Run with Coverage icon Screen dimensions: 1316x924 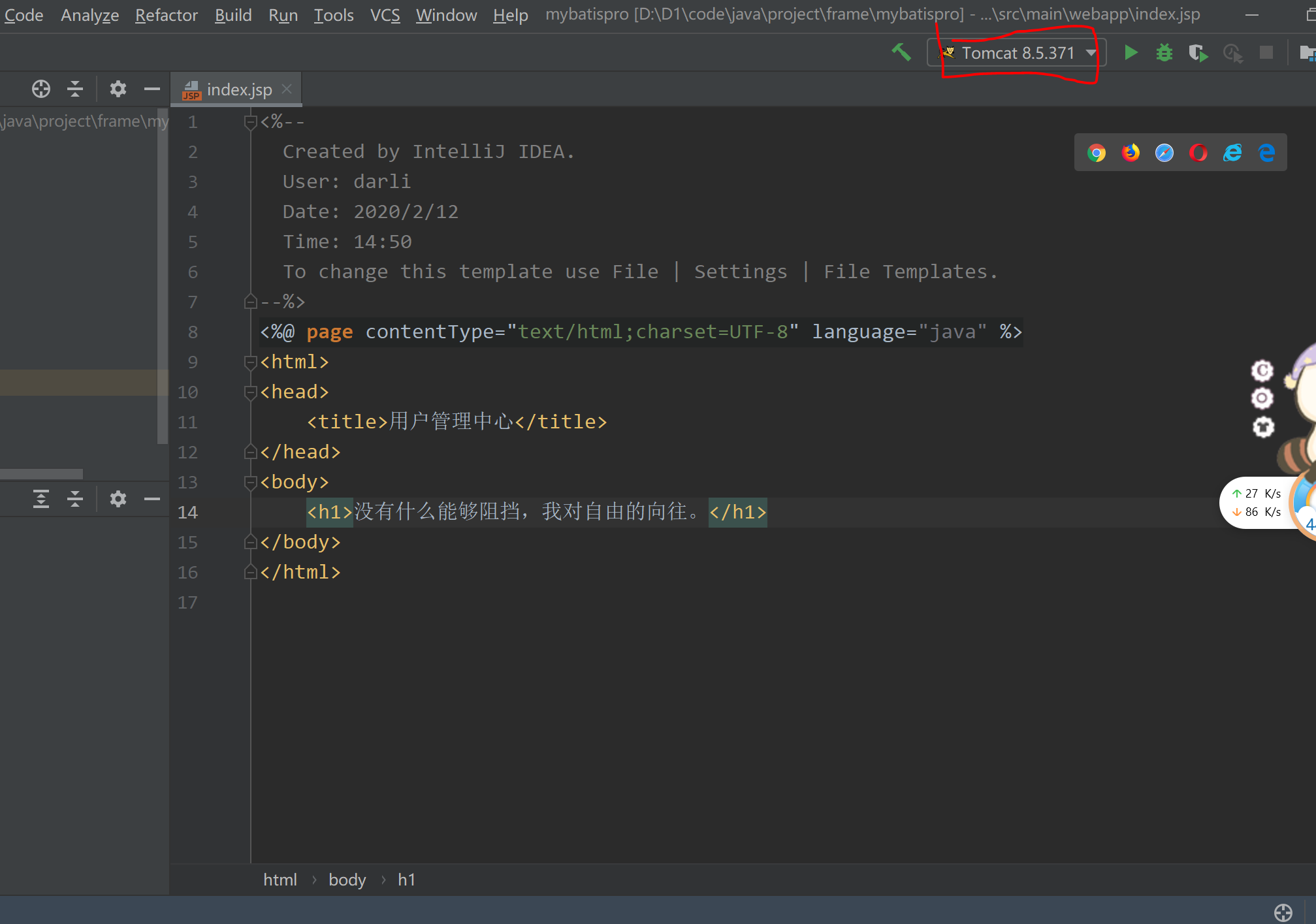[x=1198, y=53]
